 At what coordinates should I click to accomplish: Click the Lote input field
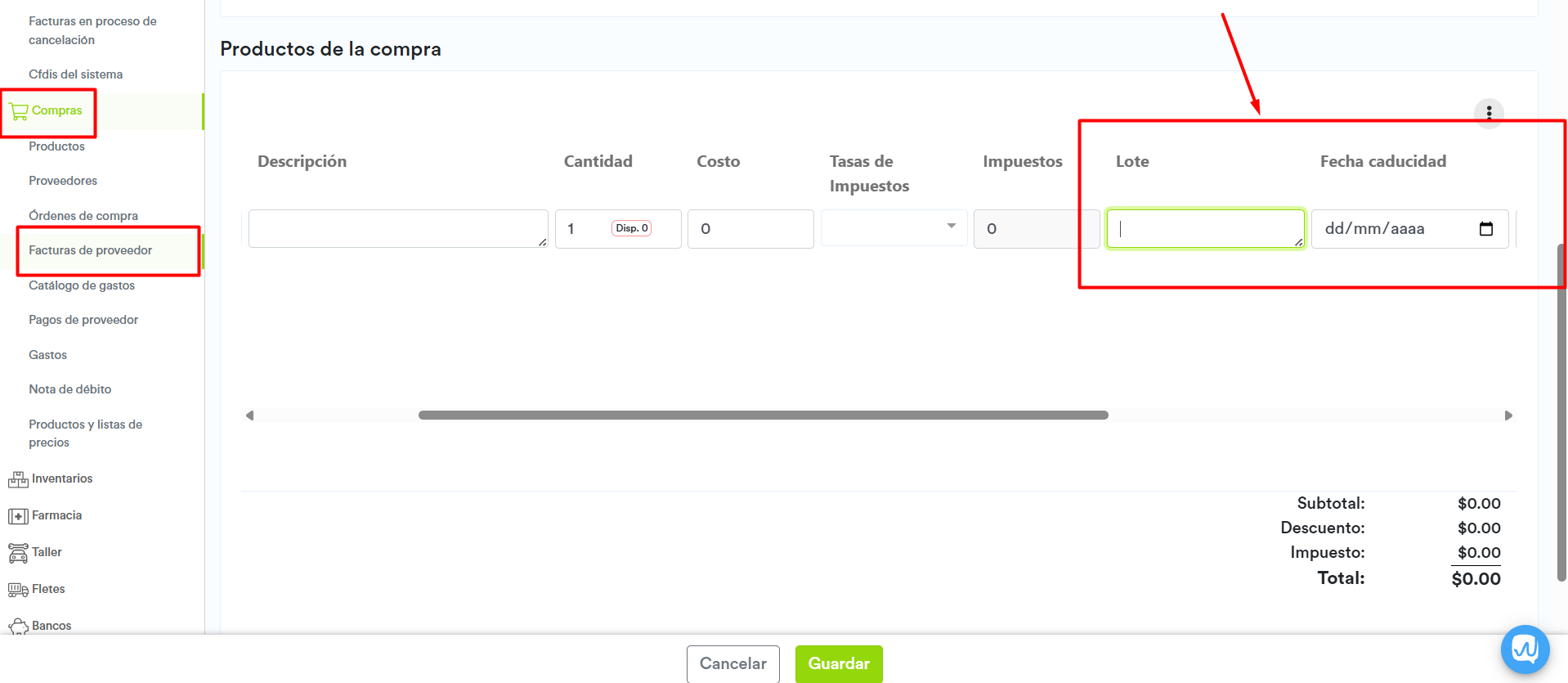point(1205,228)
